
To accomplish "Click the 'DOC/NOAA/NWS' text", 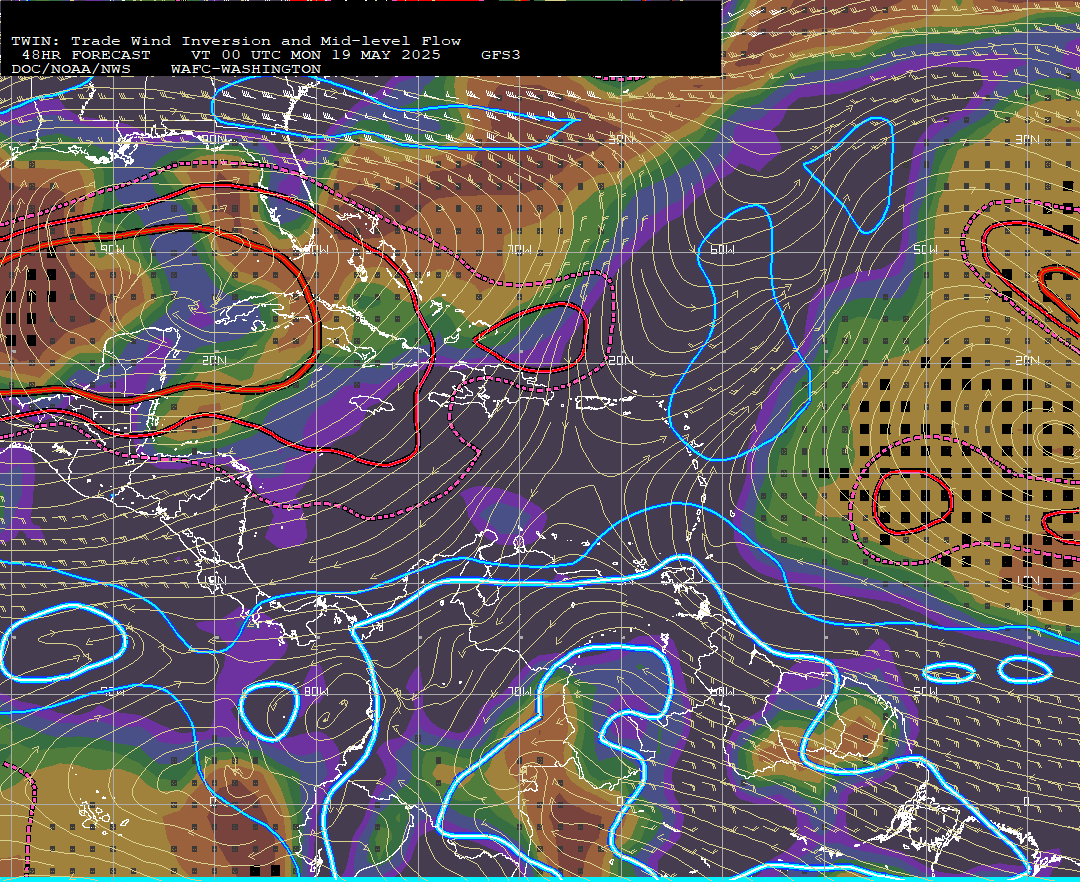I will pyautogui.click(x=71, y=70).
